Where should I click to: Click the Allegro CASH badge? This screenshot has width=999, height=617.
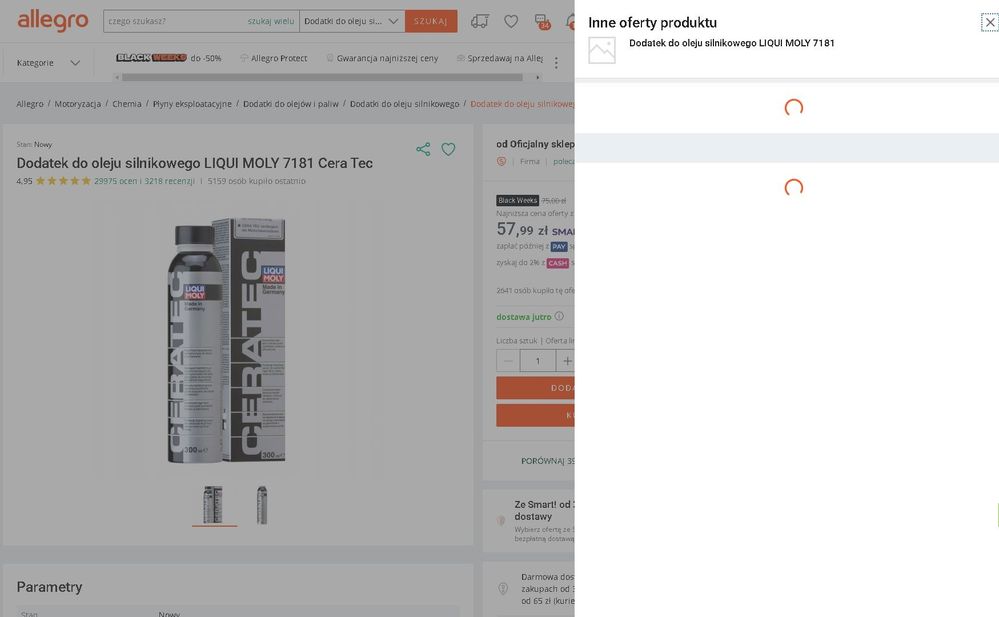[557, 263]
